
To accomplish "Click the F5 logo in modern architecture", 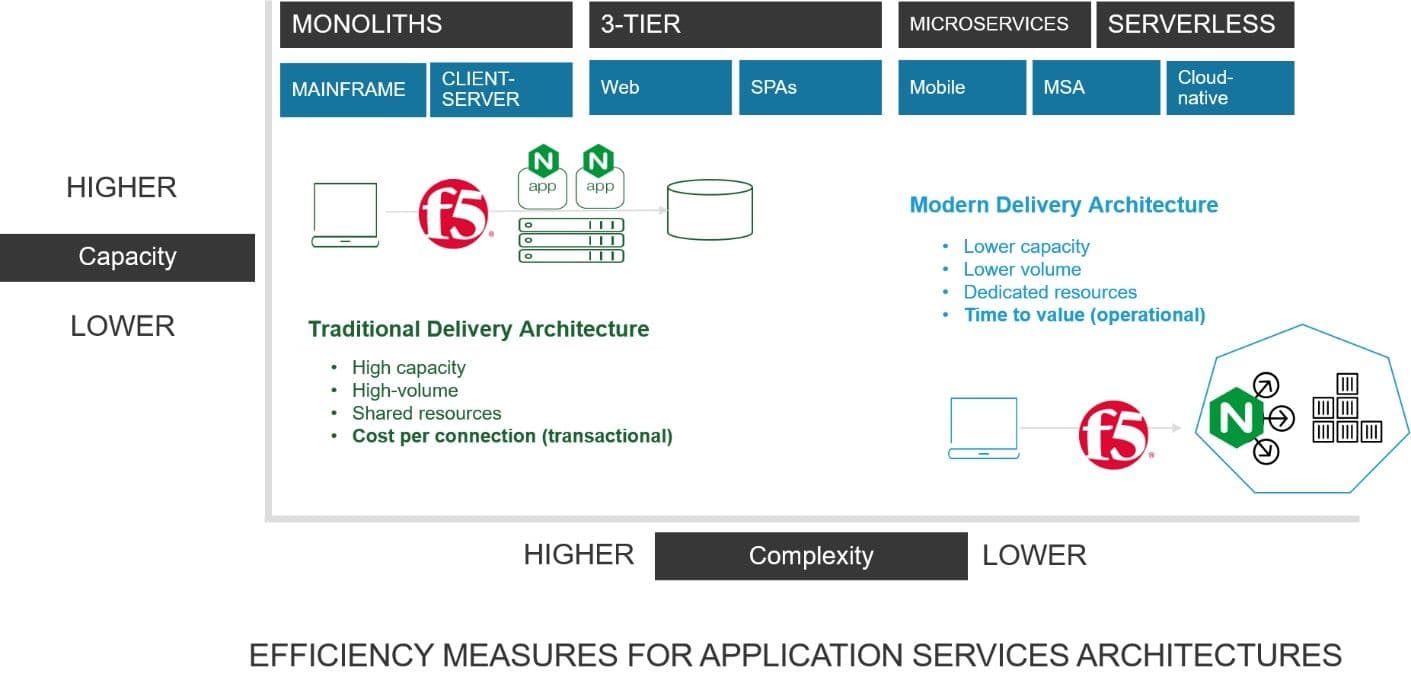I will point(1113,434).
